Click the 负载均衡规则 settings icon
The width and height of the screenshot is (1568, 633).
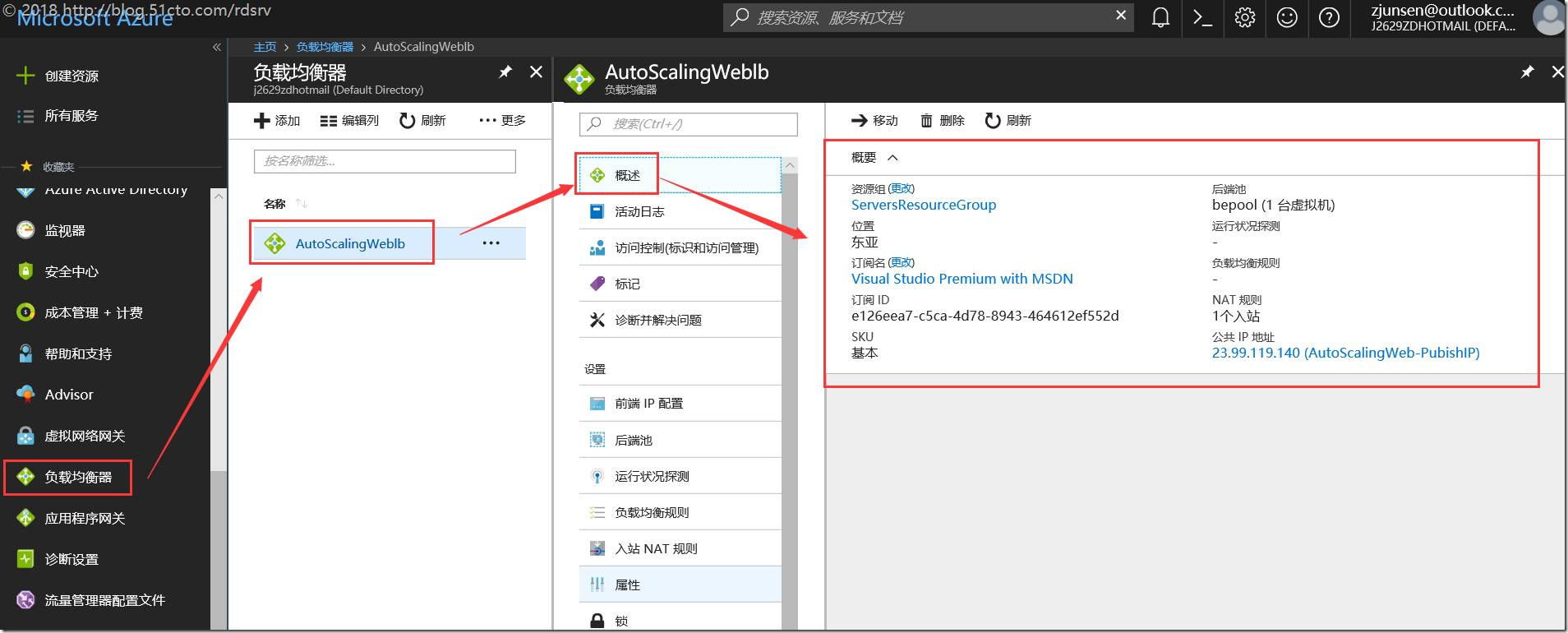coord(597,512)
